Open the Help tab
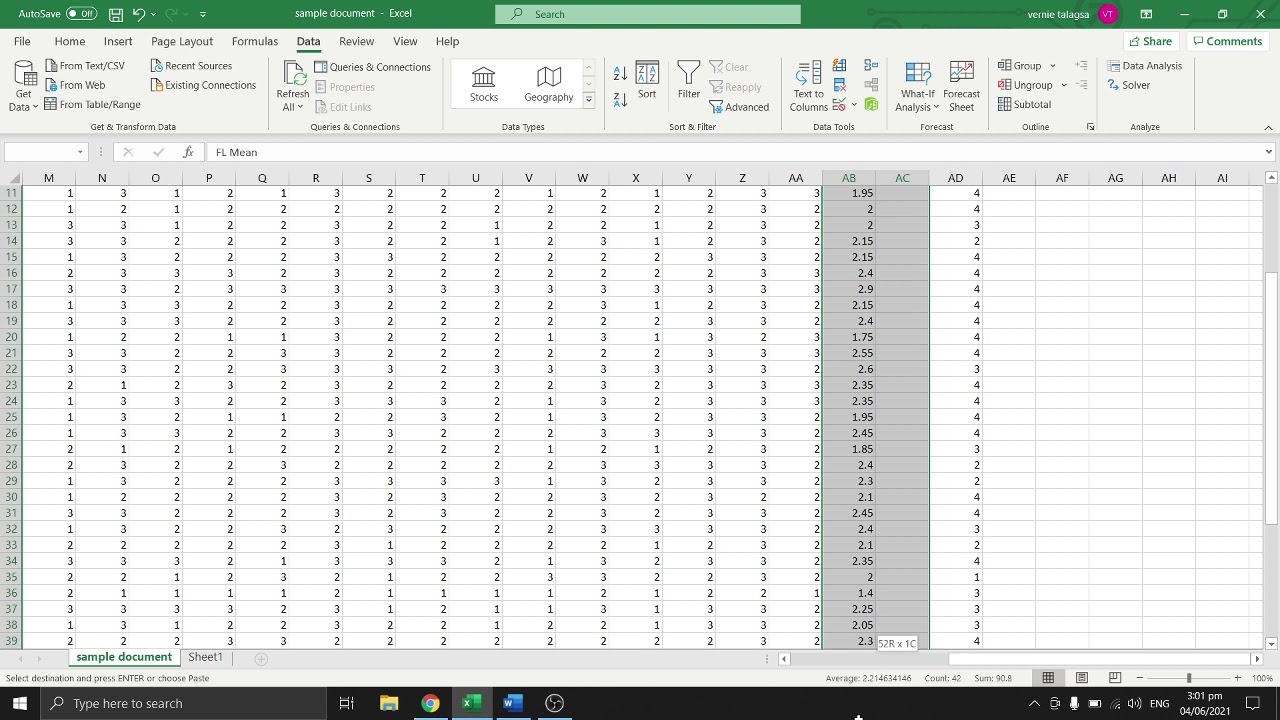The image size is (1280, 720). pyautogui.click(x=447, y=41)
